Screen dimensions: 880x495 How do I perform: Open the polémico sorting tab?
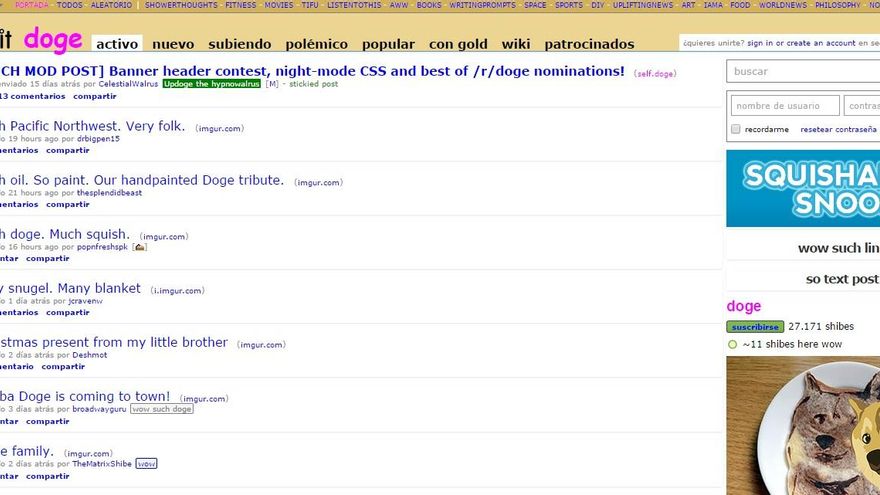pyautogui.click(x=316, y=44)
